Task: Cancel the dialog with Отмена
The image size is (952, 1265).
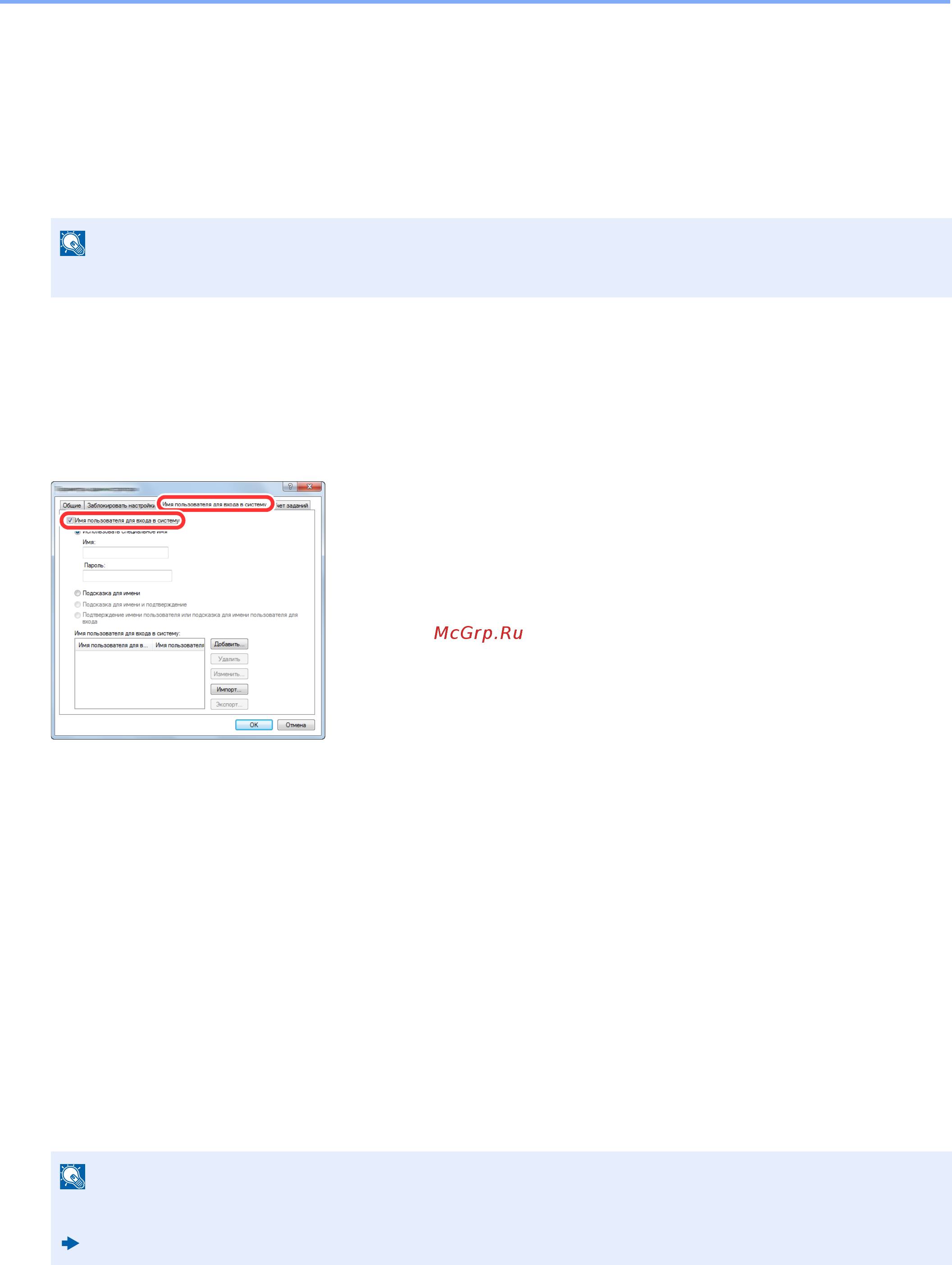Action: [296, 725]
